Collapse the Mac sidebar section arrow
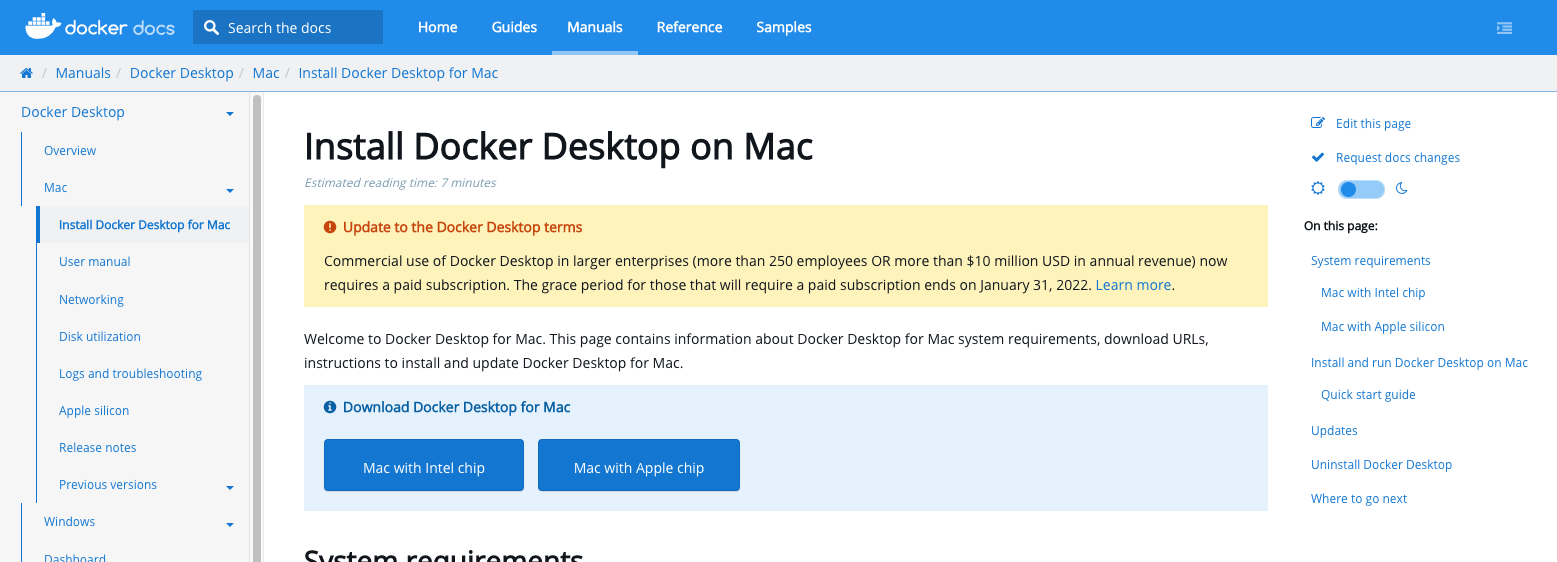 230,189
